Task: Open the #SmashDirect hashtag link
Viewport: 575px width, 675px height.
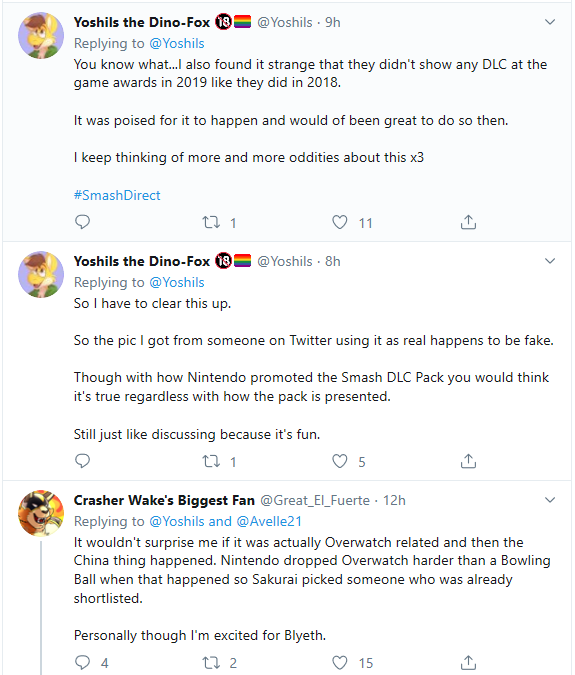Action: 117,195
